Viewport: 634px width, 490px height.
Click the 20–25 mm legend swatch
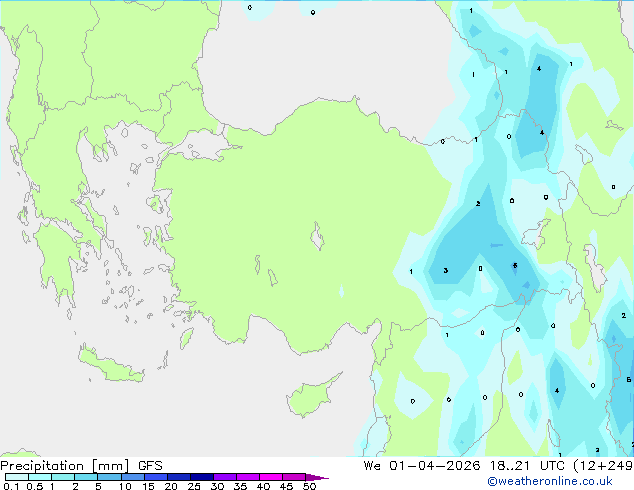pos(179,477)
